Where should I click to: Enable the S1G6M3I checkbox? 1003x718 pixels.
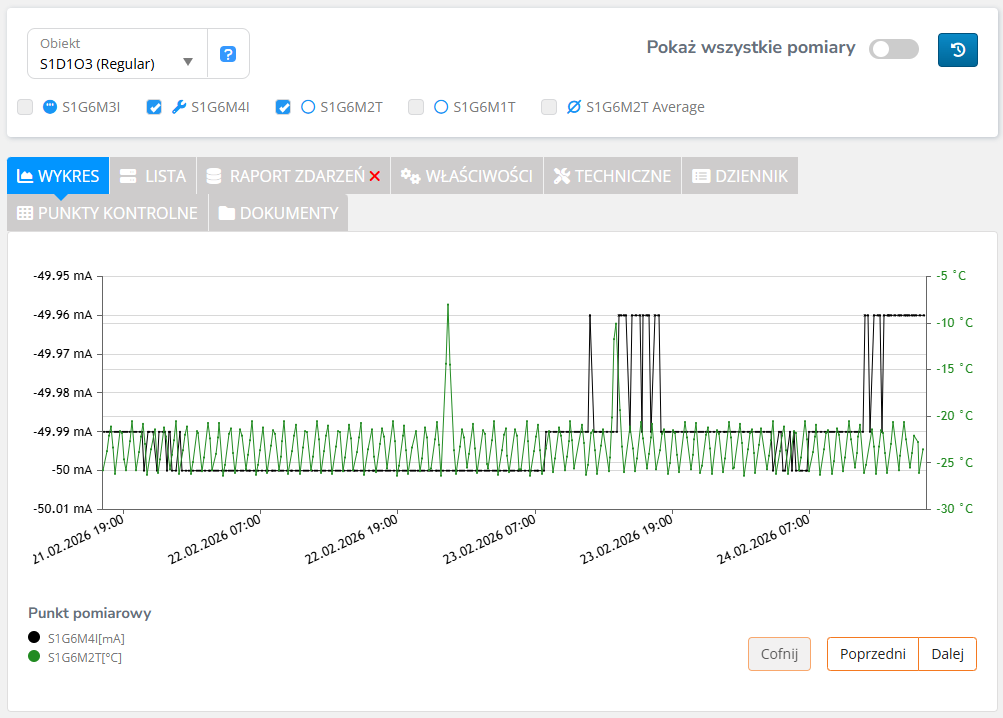pyautogui.click(x=25, y=107)
